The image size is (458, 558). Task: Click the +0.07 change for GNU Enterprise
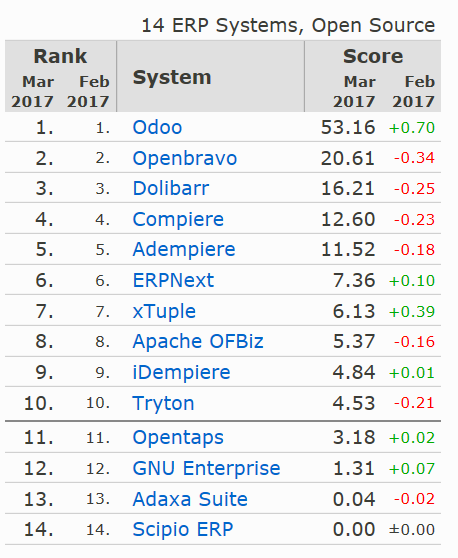[412, 469]
